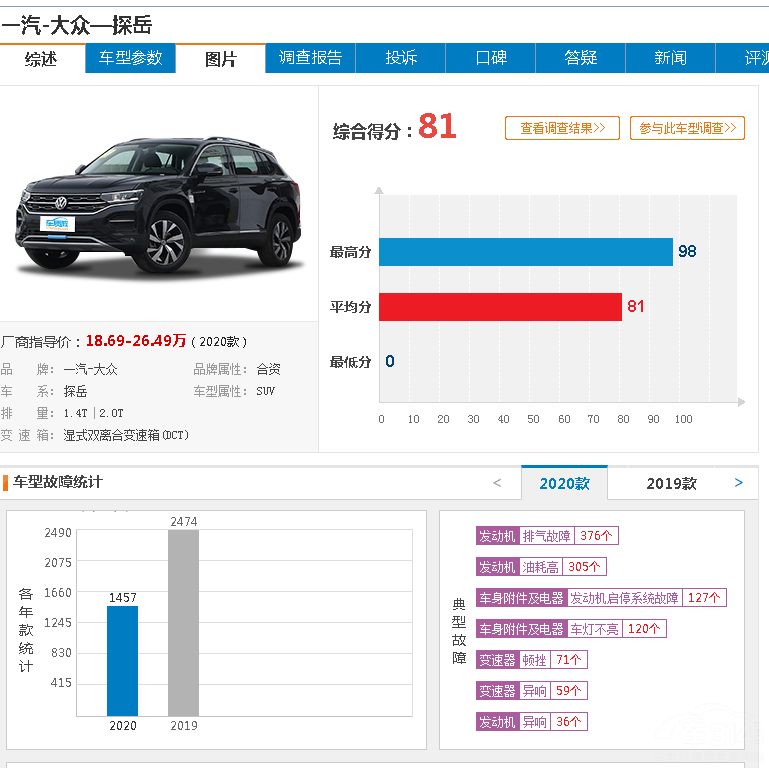The height and width of the screenshot is (768, 769).
Task: Switch to the 车型参数 tab
Action: pyautogui.click(x=130, y=58)
